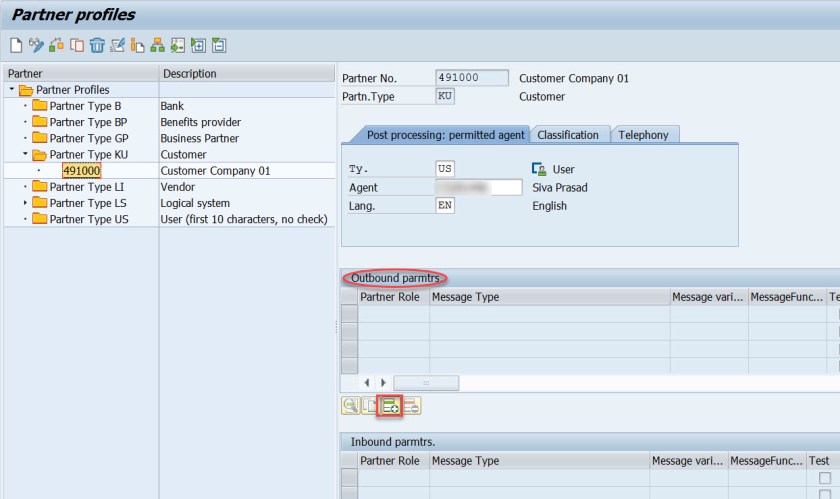Click the document with pen icon
The width and height of the screenshot is (840, 499).
pyautogui.click(x=117, y=46)
